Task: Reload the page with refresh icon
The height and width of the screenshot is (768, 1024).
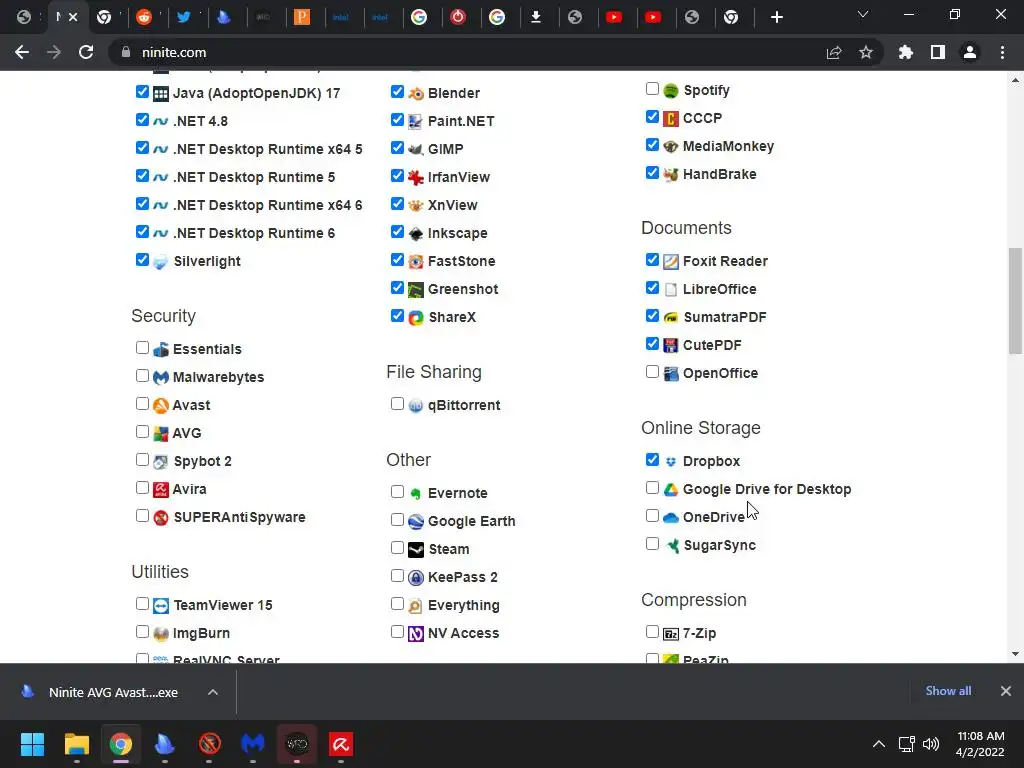Action: tap(86, 52)
